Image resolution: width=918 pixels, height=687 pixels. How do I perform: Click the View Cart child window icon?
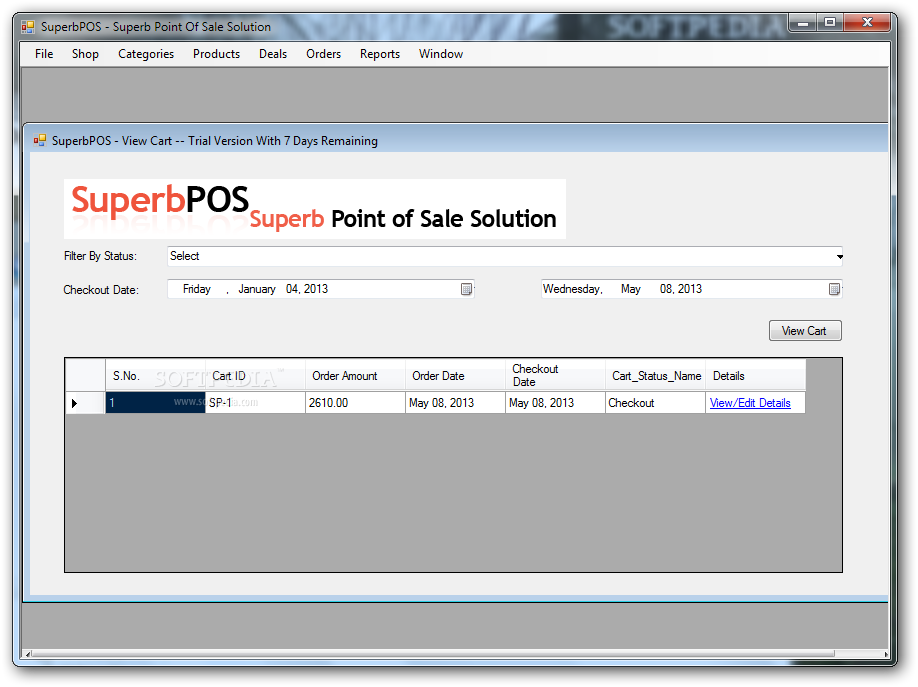tap(39, 141)
